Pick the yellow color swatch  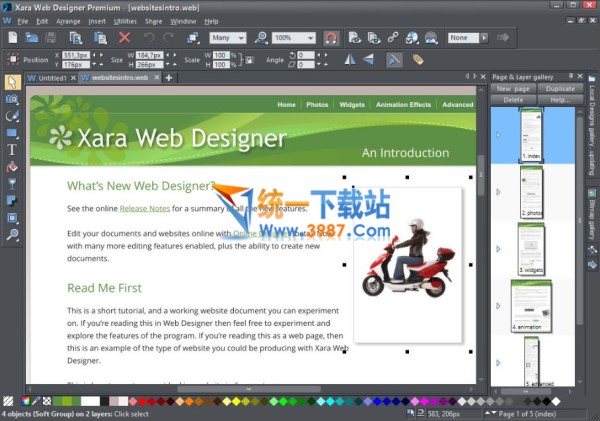(236, 401)
